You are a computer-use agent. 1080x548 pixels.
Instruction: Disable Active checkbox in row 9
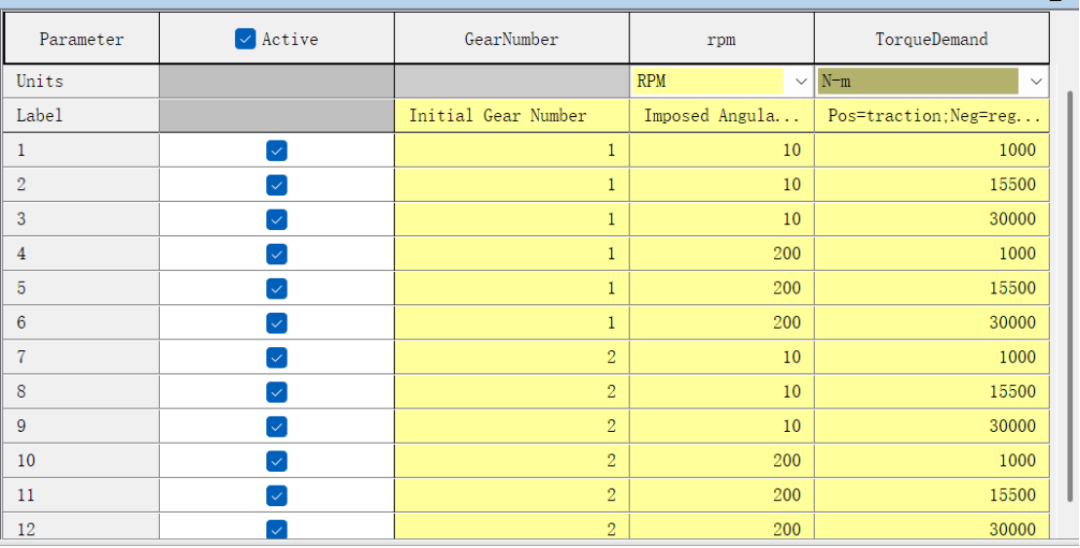click(x=277, y=426)
